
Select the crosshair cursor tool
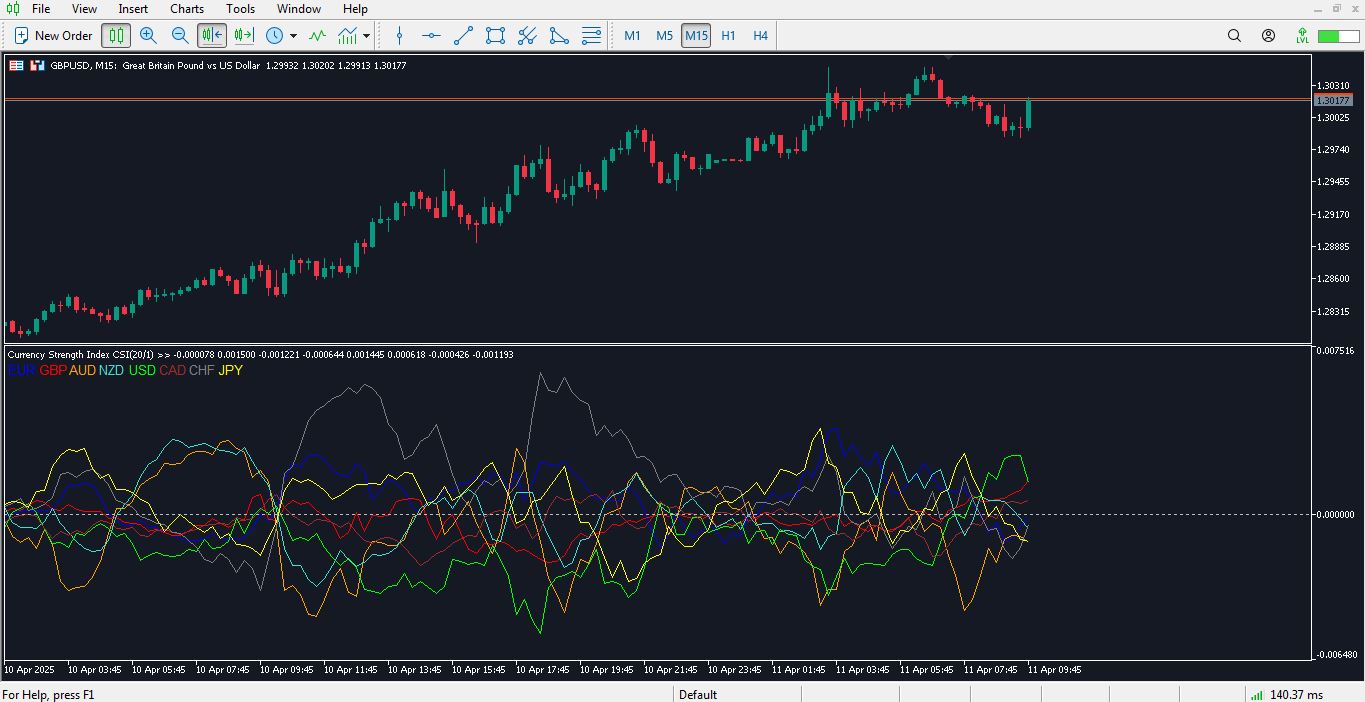[x=399, y=35]
